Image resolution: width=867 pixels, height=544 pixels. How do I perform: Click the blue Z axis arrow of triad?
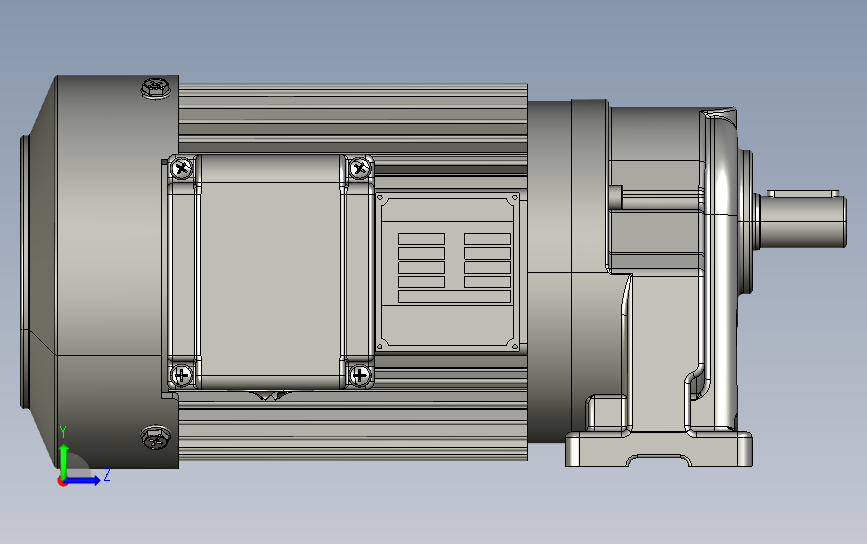pos(83,480)
